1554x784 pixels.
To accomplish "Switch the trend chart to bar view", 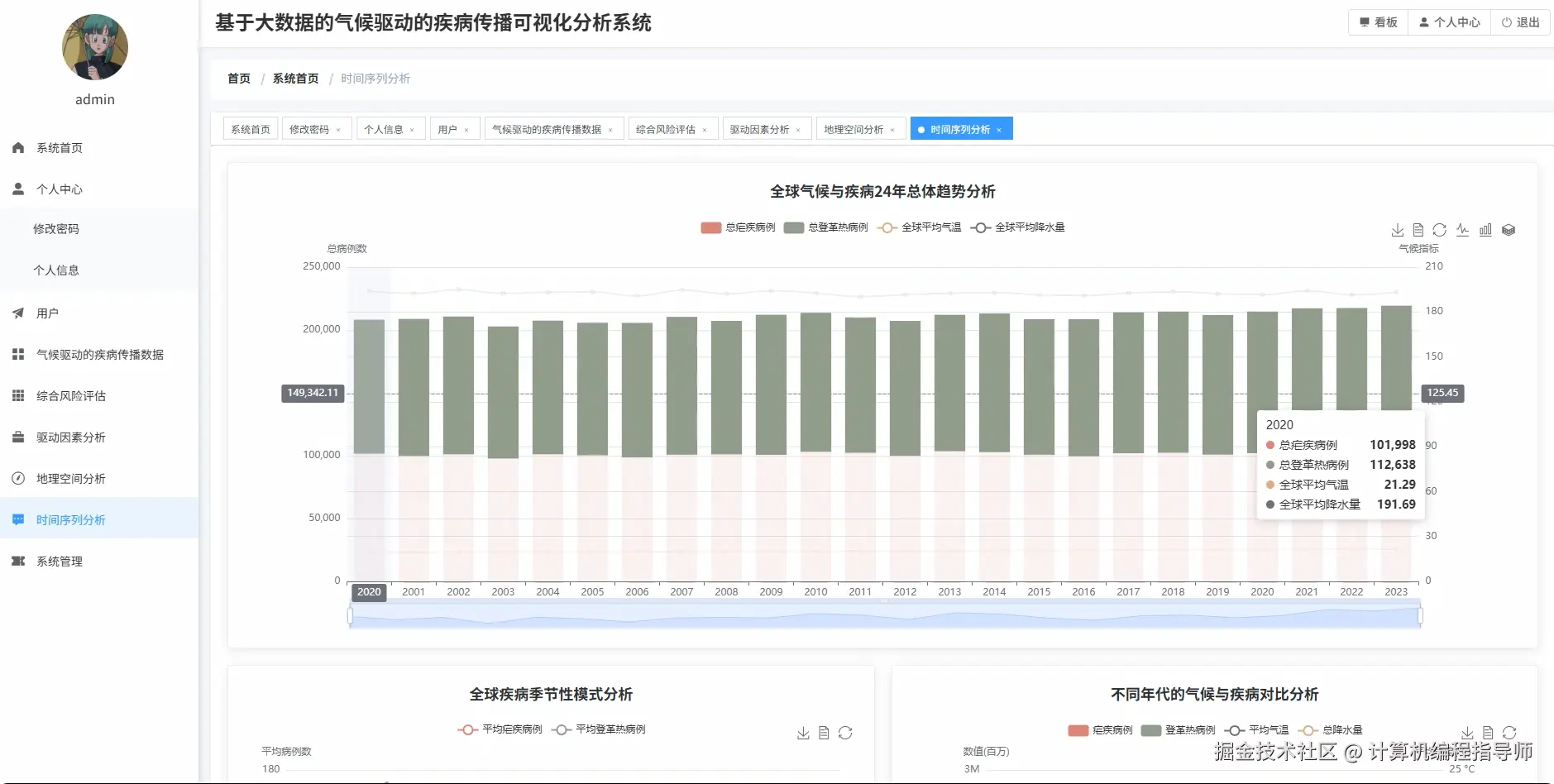I will 1485,229.
